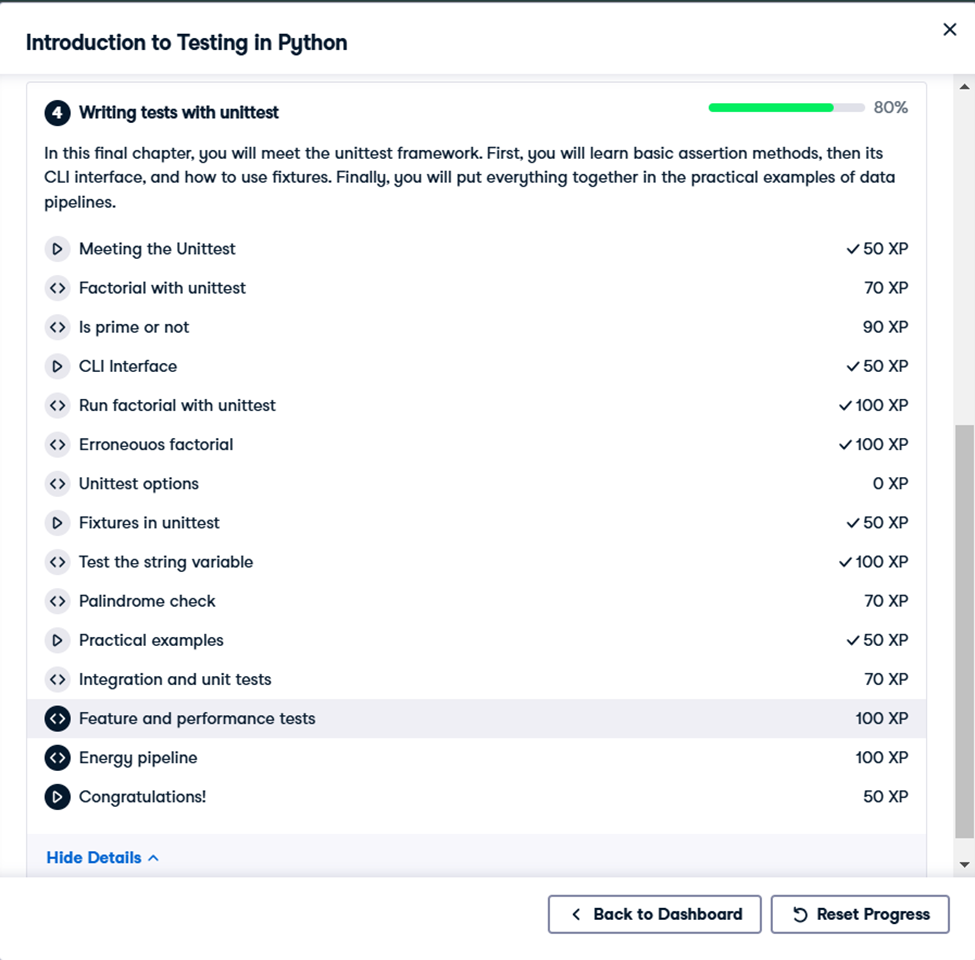The height and width of the screenshot is (960, 975).
Task: Click the Reset Progress button
Action: [x=860, y=915]
